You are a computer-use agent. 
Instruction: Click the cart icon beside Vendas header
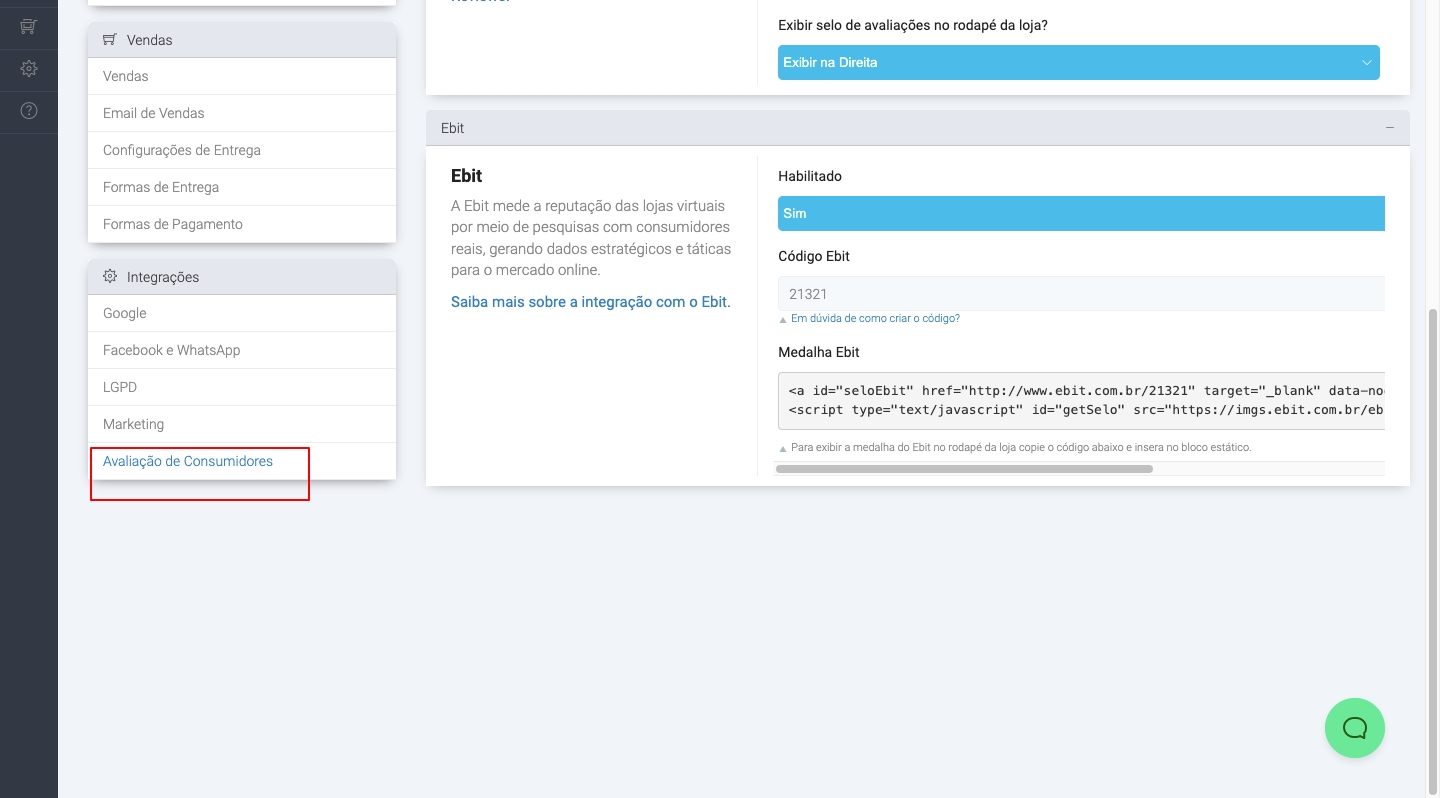click(x=110, y=40)
